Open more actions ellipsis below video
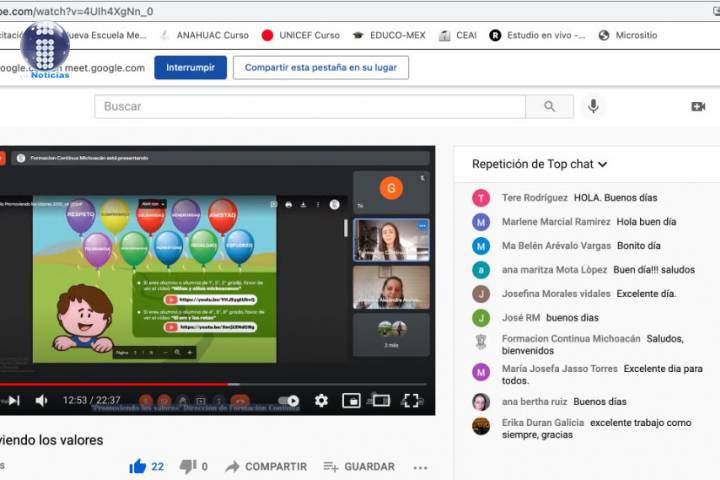The image size is (720, 480). (420, 466)
